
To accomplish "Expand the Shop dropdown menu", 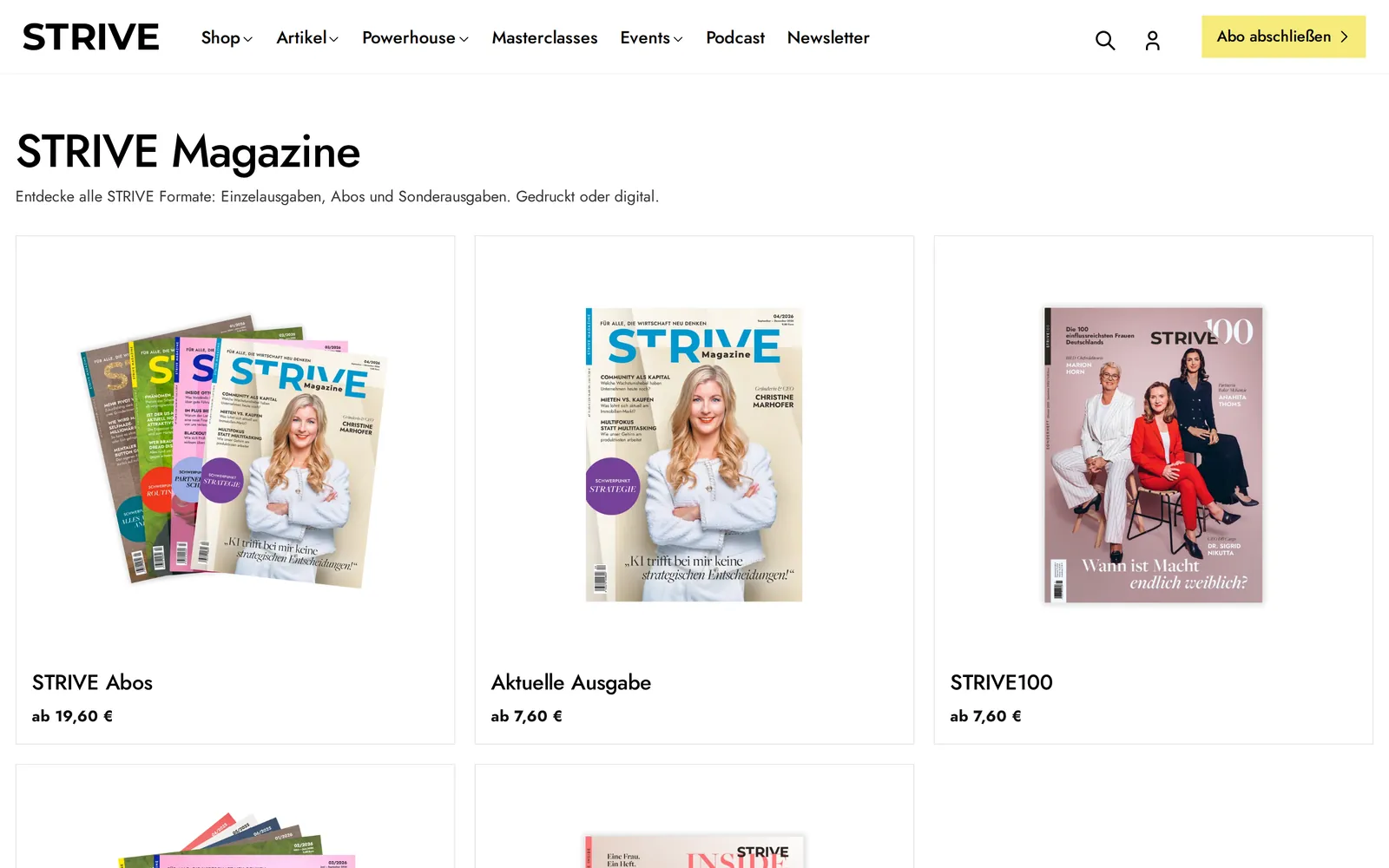I will [x=227, y=37].
